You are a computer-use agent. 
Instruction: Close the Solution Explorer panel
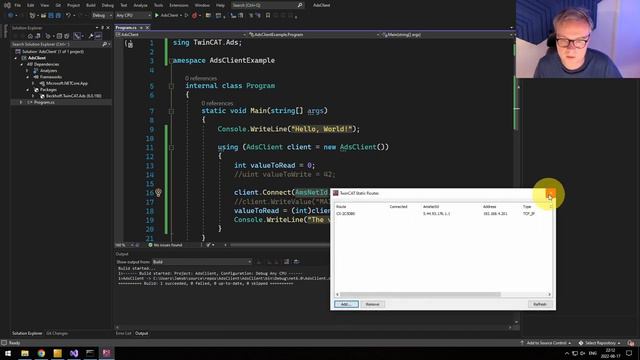[108, 28]
